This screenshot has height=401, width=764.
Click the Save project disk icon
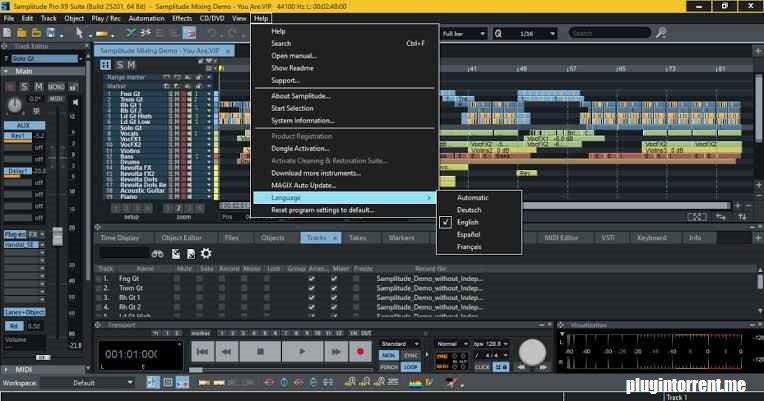(51, 33)
